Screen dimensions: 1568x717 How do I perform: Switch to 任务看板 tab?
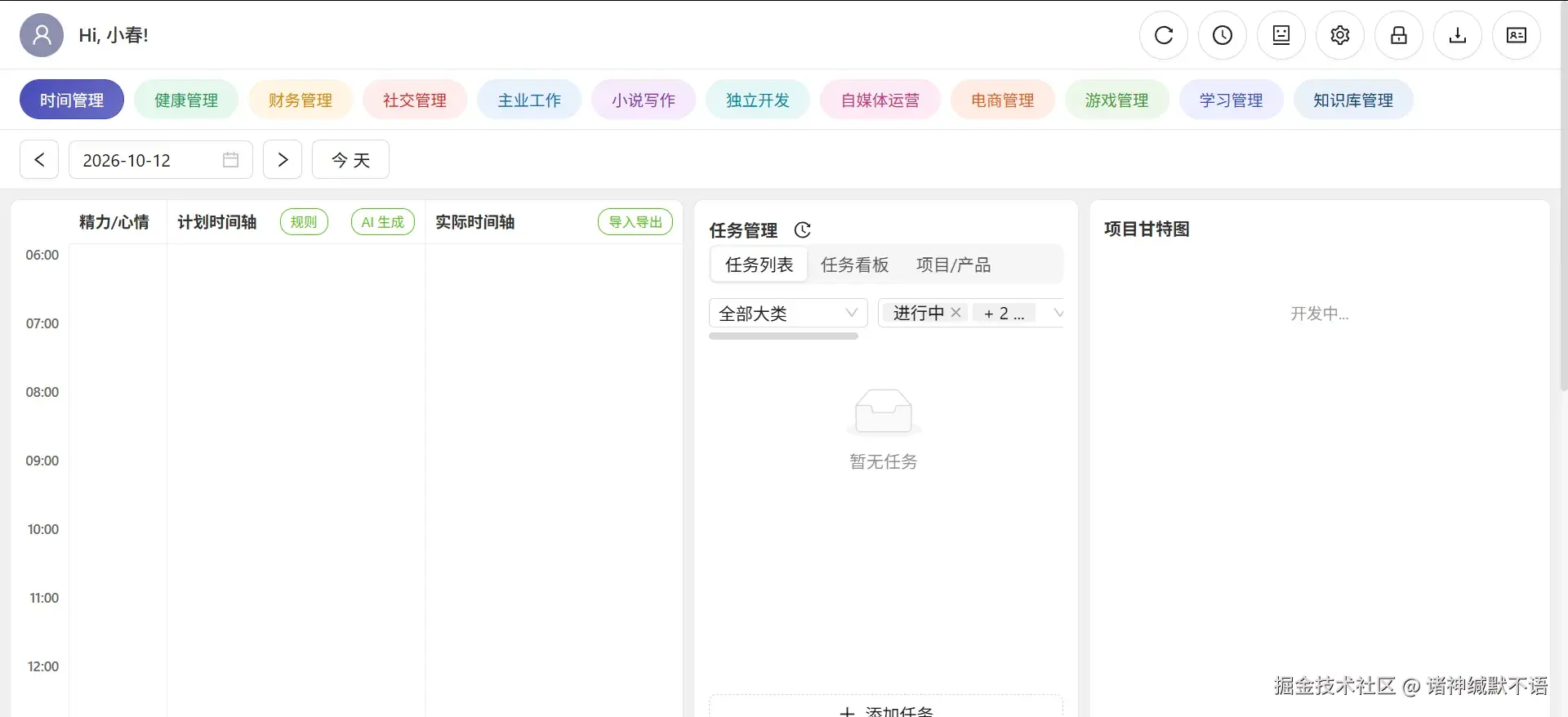[855, 265]
